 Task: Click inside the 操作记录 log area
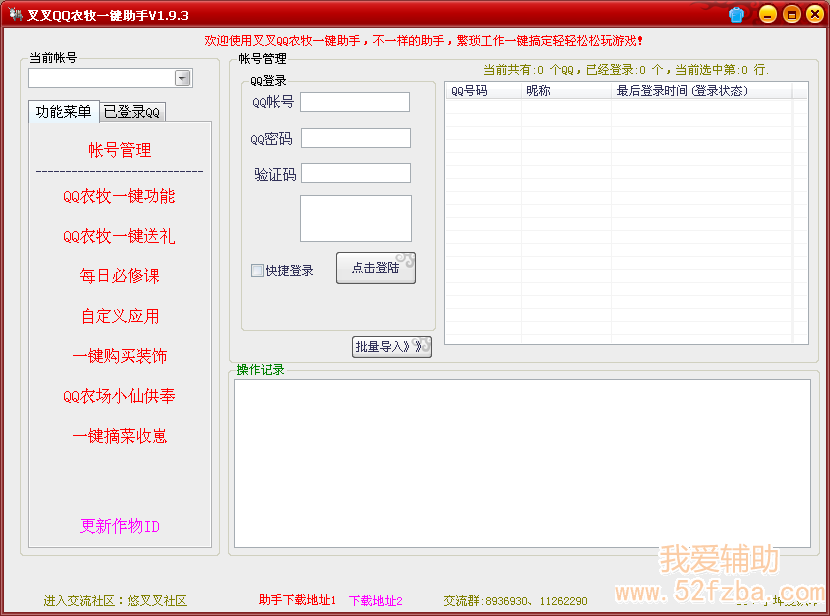522,464
